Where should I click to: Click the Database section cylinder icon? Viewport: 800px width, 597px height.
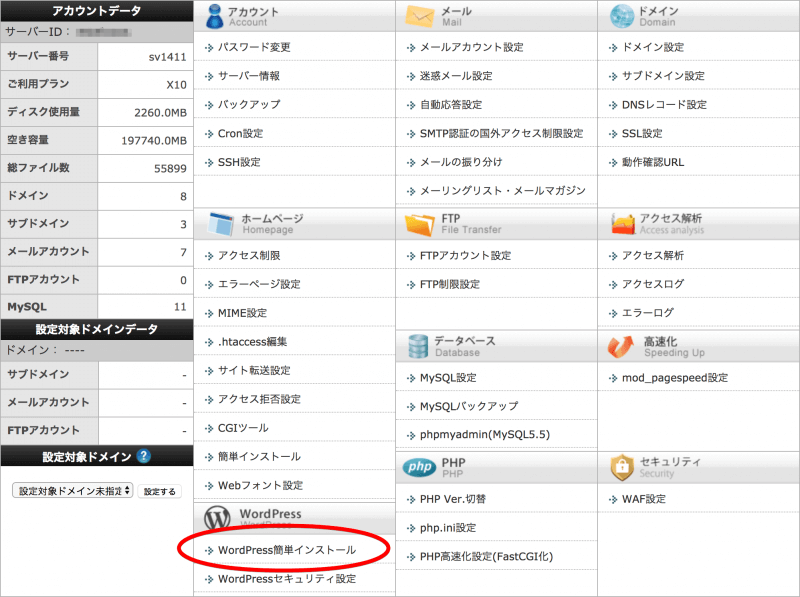click(x=418, y=346)
